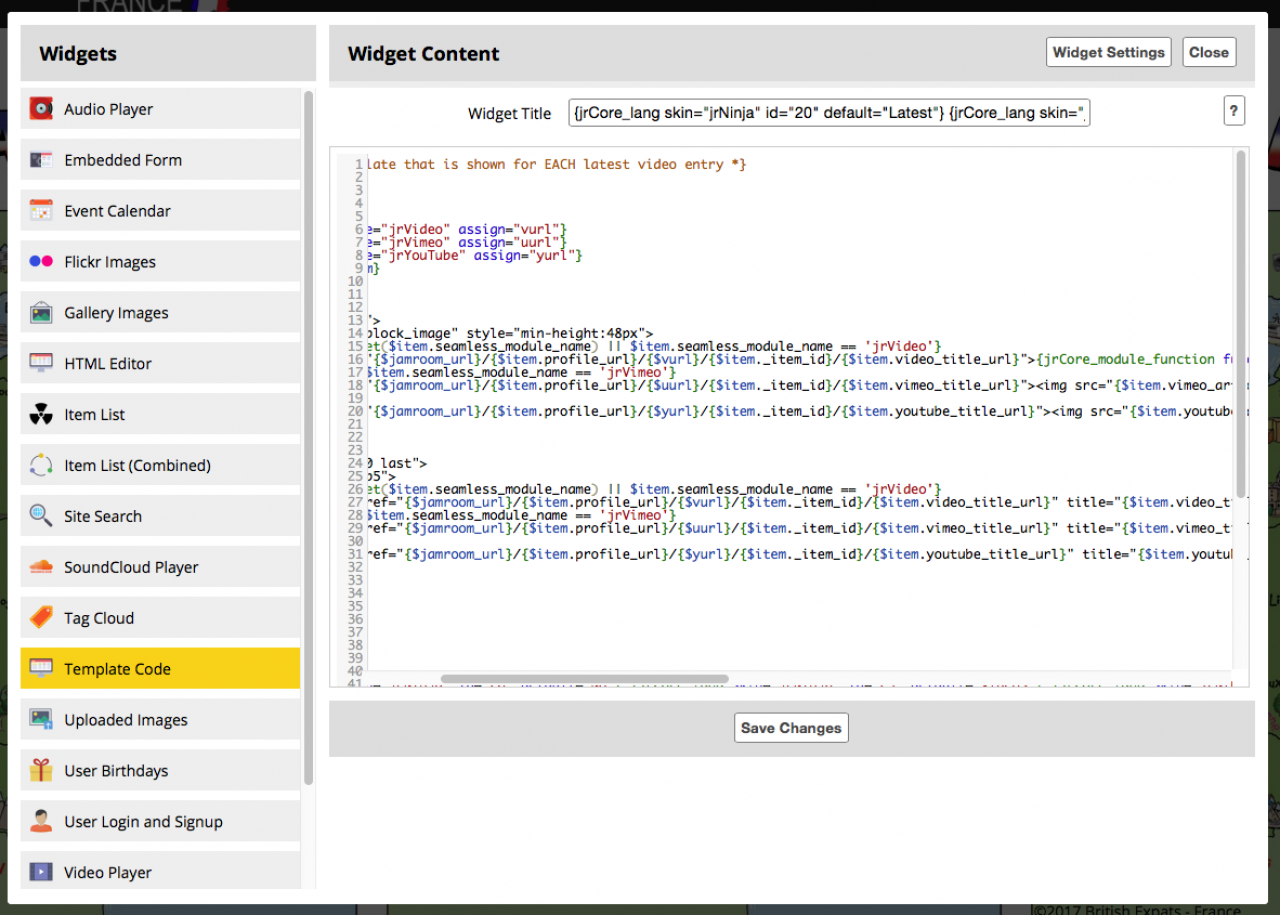Select the Gallery Images icon
1280x915 pixels.
[41, 313]
